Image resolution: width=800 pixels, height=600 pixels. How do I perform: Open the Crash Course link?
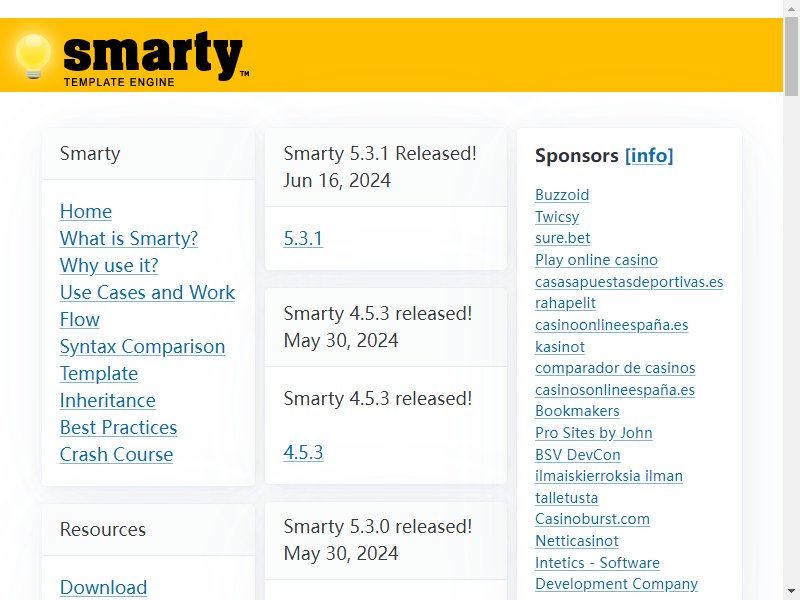116,455
